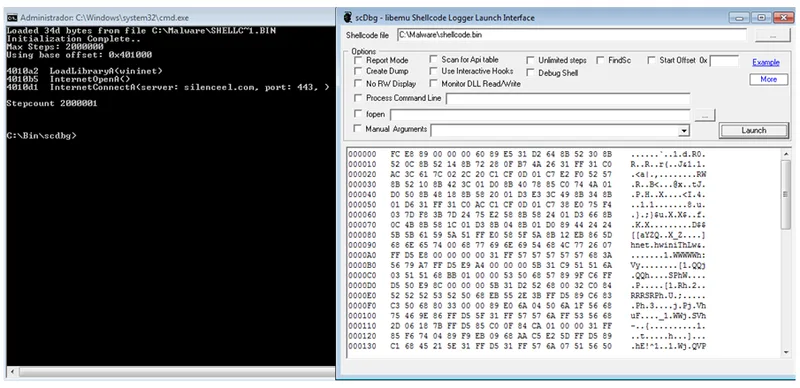Focus the Shellcode file path field
Viewport: 800px width, 388px height.
(x=571, y=35)
